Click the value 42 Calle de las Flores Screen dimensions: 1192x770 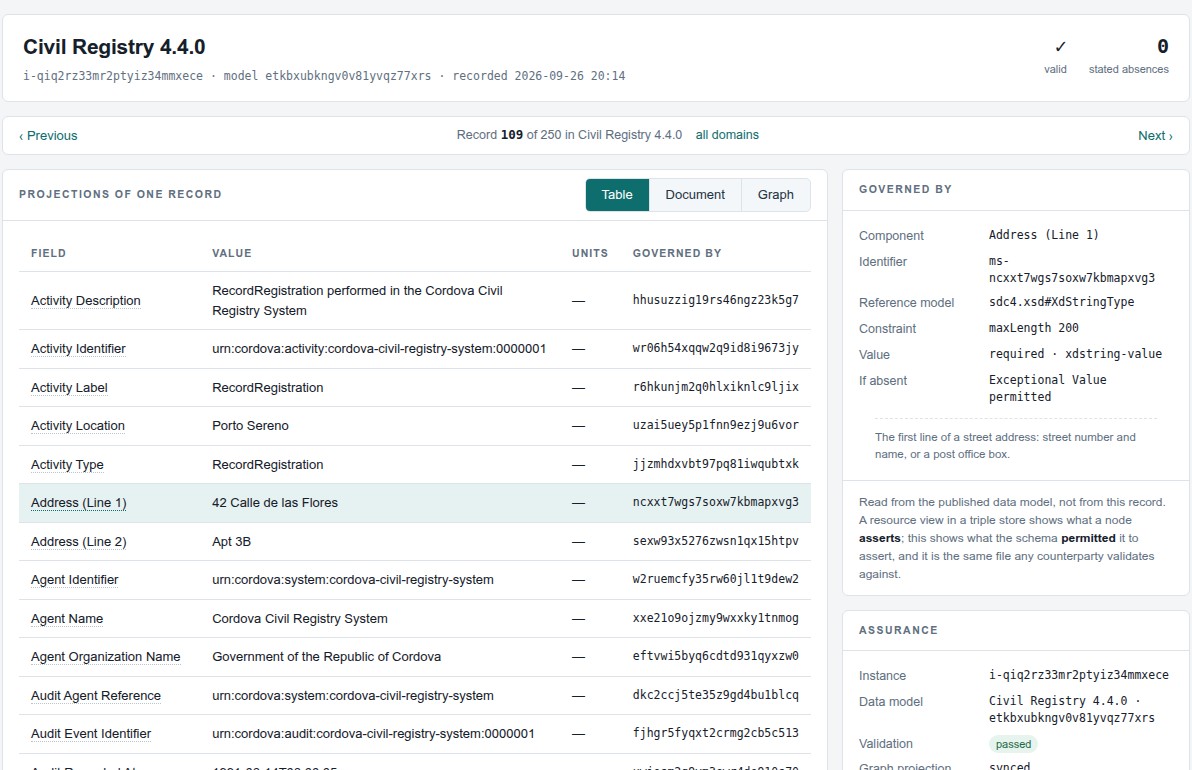click(275, 502)
